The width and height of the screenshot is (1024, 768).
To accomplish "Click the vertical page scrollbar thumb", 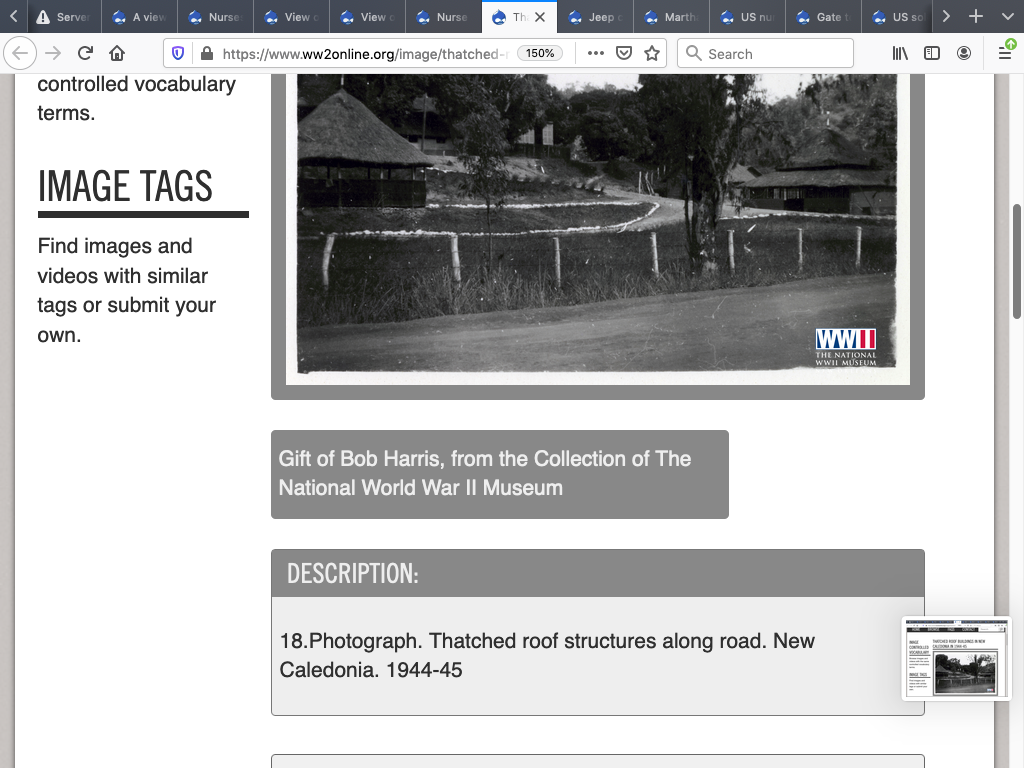I will tap(1017, 262).
